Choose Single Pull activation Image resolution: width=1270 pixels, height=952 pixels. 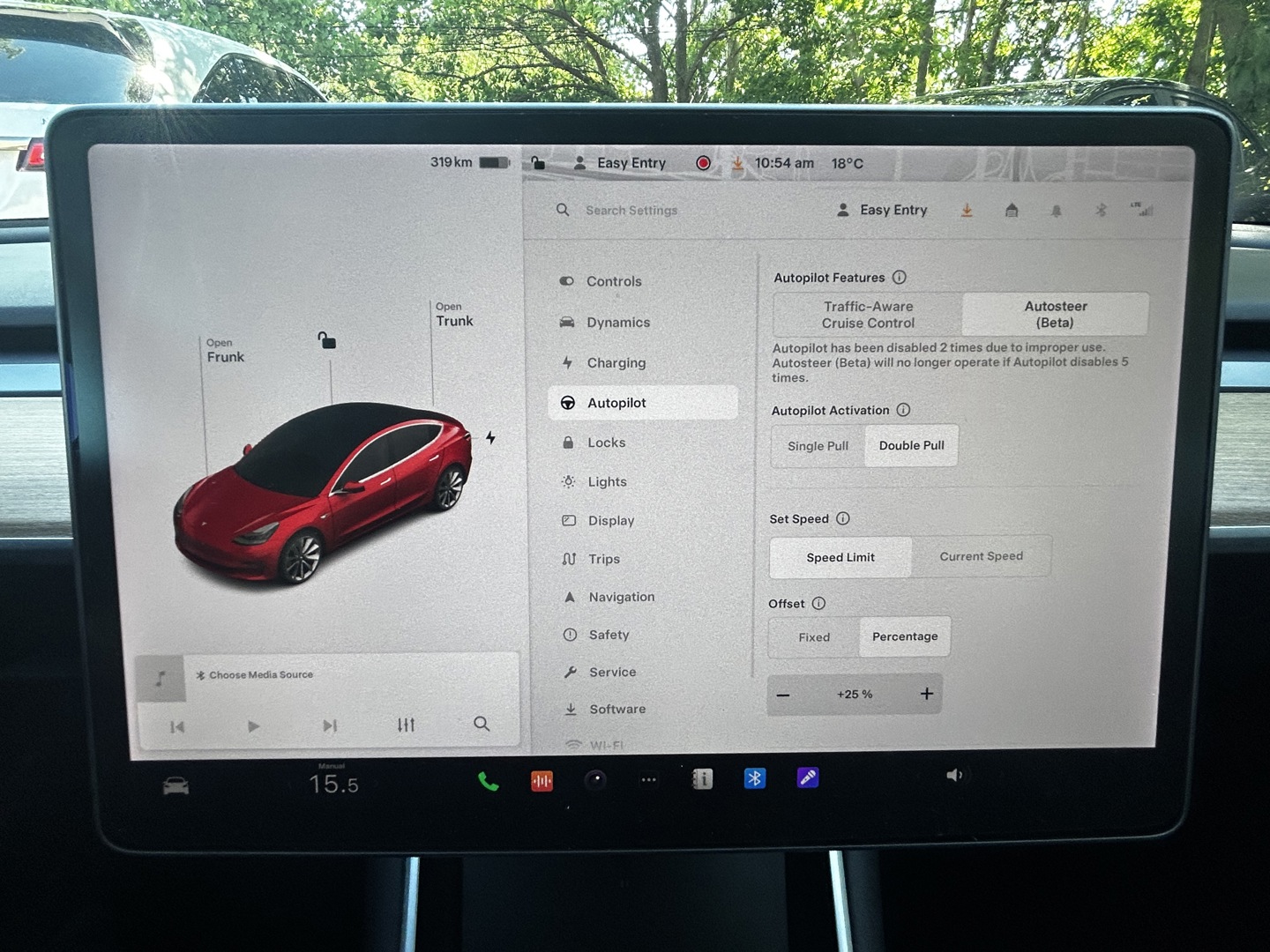click(818, 446)
